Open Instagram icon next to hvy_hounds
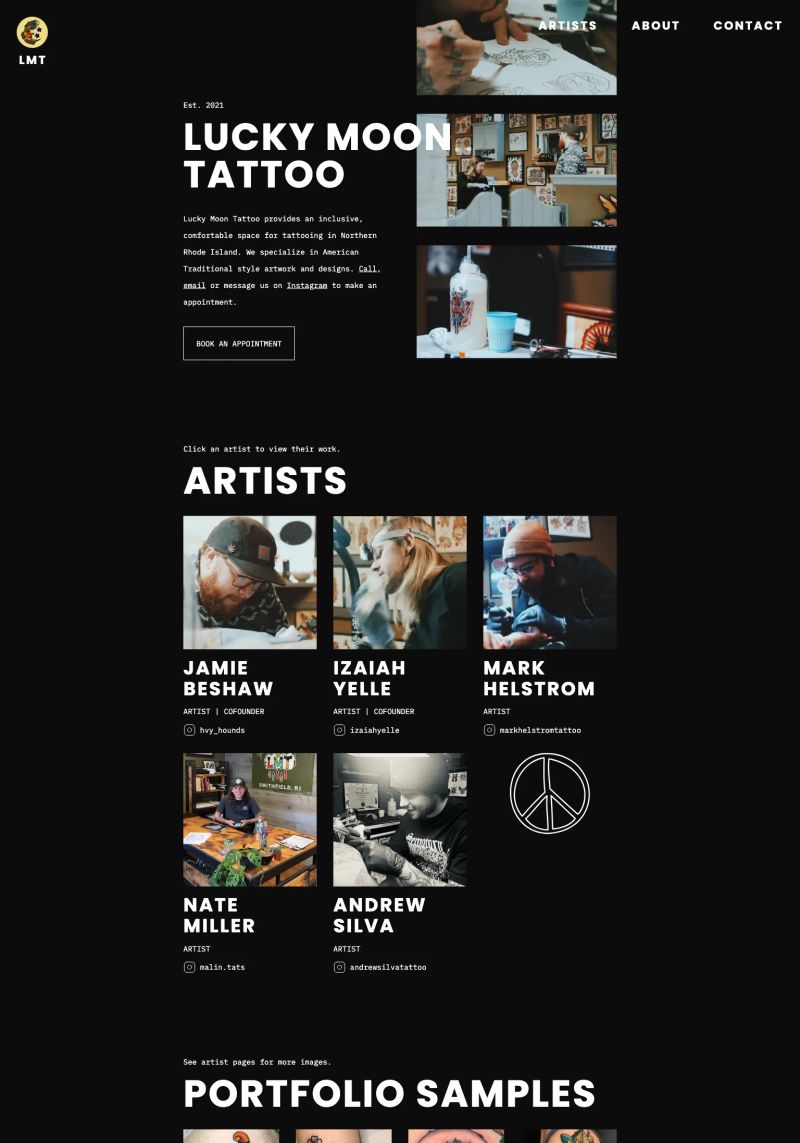This screenshot has width=800, height=1143. (189, 730)
